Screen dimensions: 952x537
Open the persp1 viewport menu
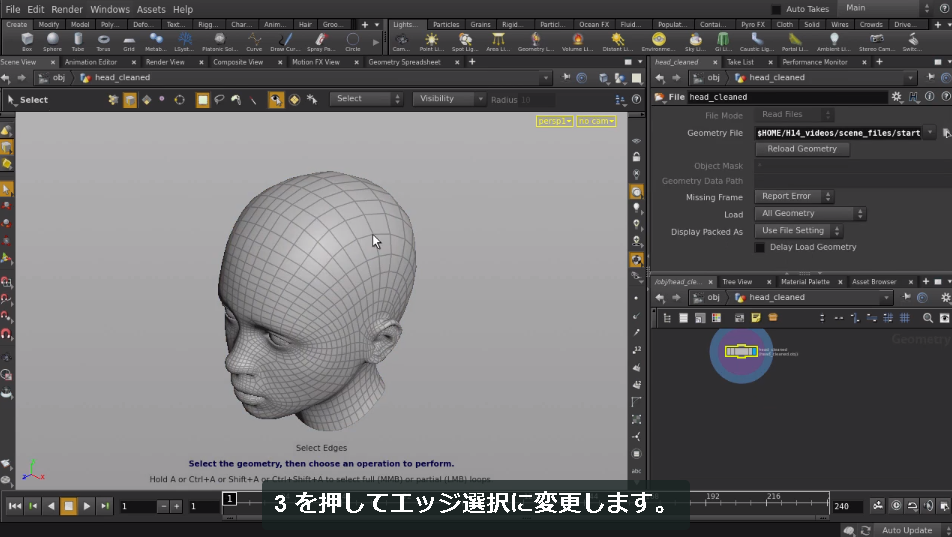point(554,121)
